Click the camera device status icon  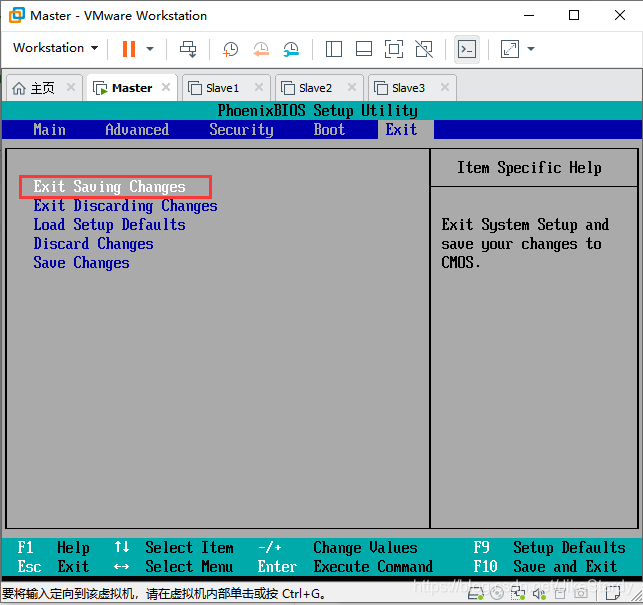tap(581, 593)
